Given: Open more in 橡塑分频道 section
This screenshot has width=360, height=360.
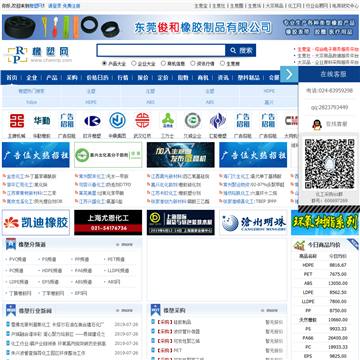Looking at the screenshot, I should coord(125,244).
